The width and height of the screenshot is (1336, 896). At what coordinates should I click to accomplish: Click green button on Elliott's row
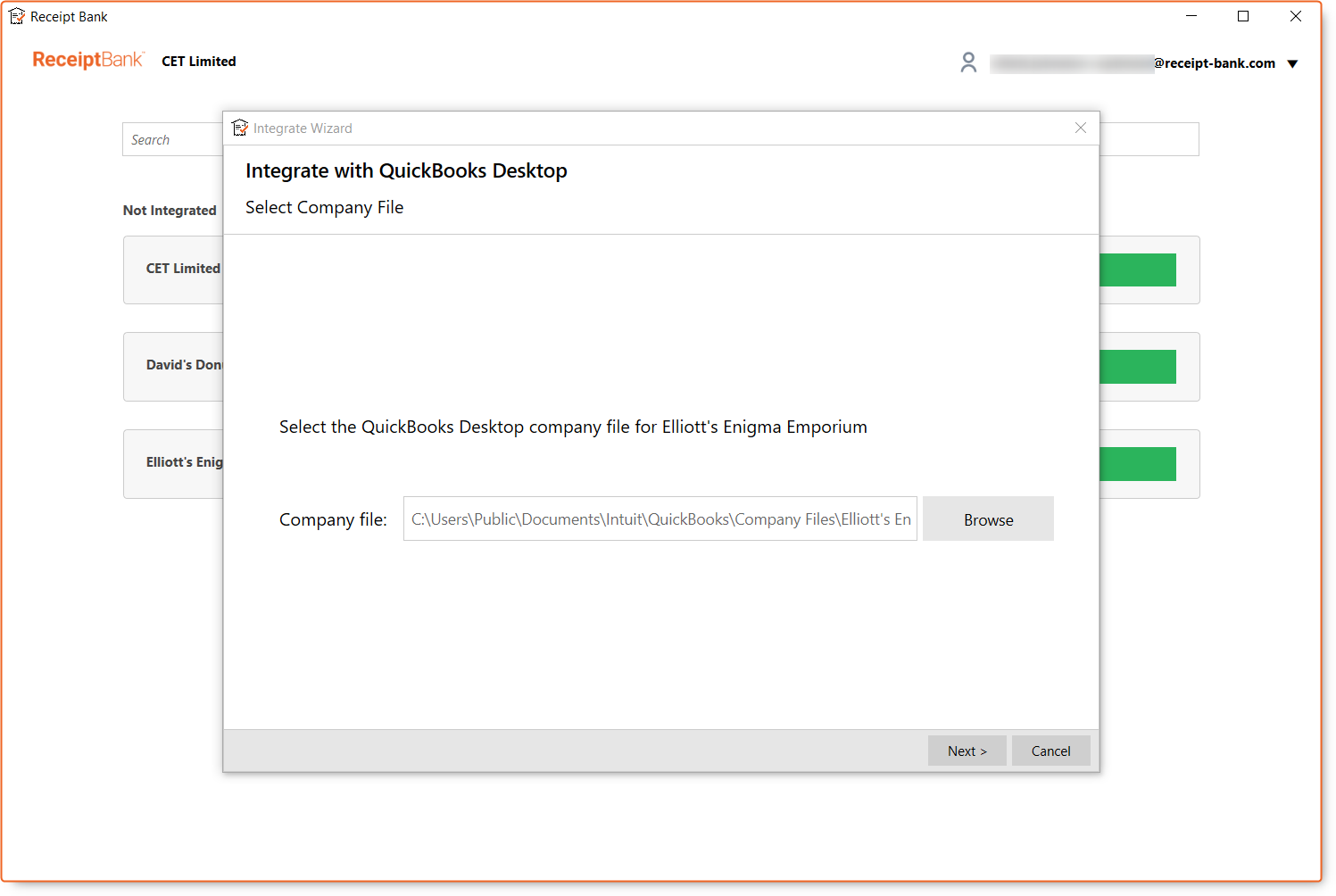pos(1138,463)
